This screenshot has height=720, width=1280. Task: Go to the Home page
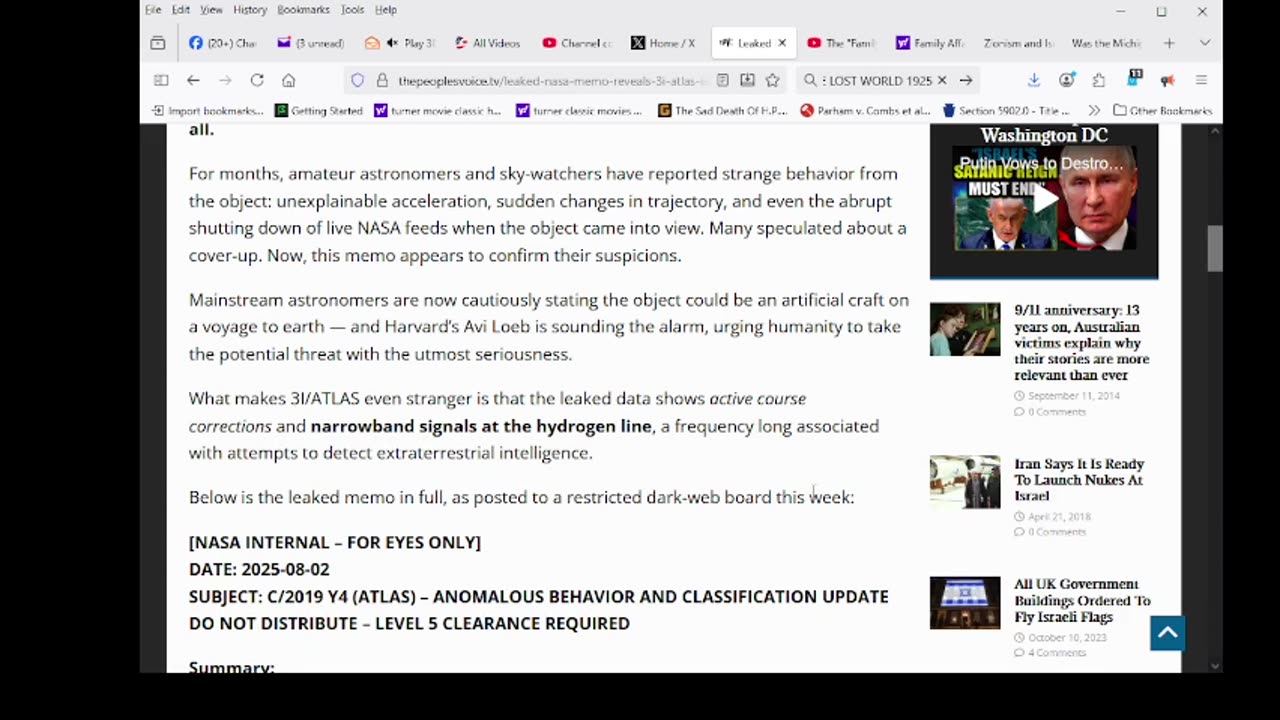coord(288,80)
